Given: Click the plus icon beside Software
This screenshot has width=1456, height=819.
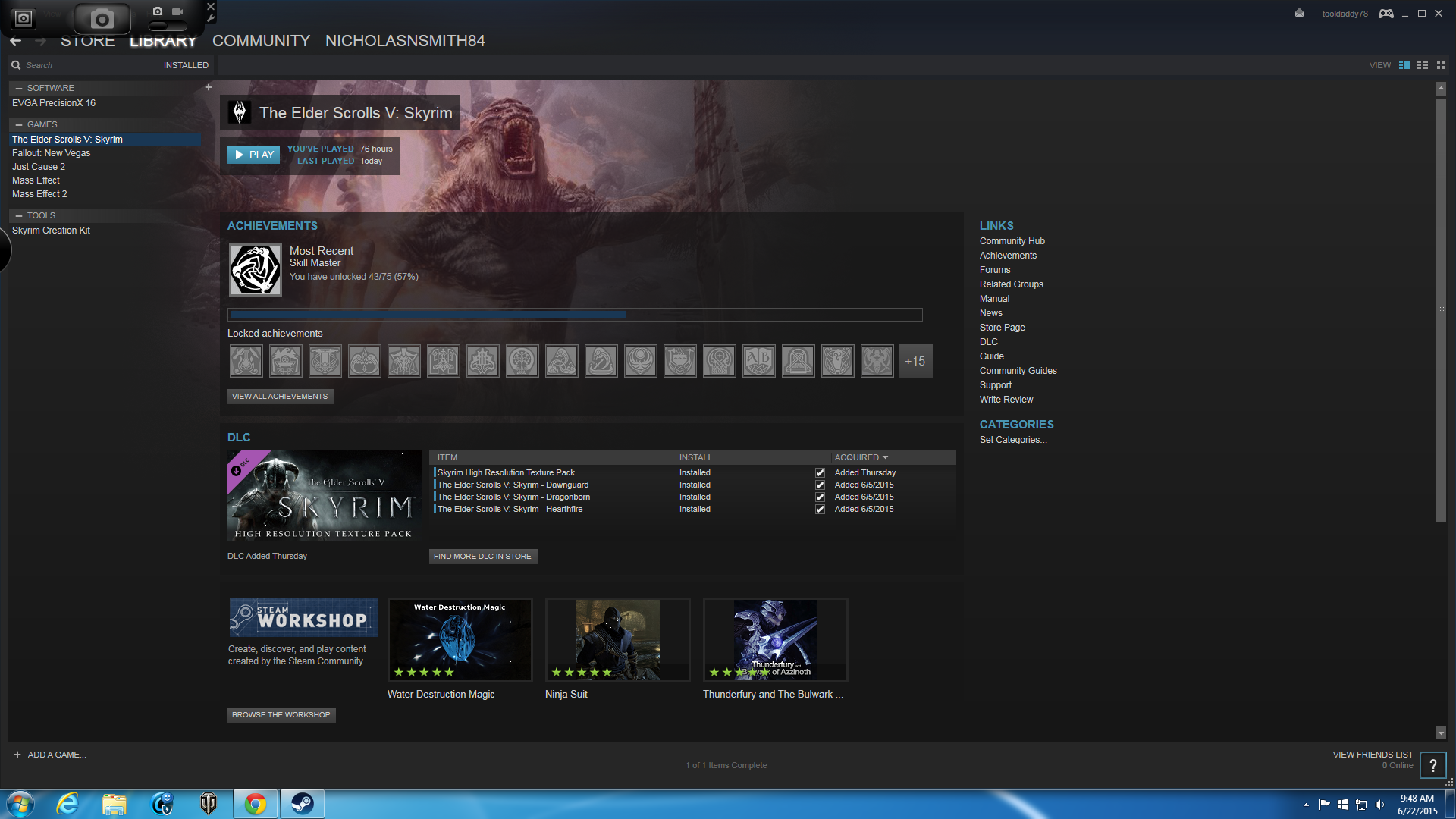Looking at the screenshot, I should [209, 87].
